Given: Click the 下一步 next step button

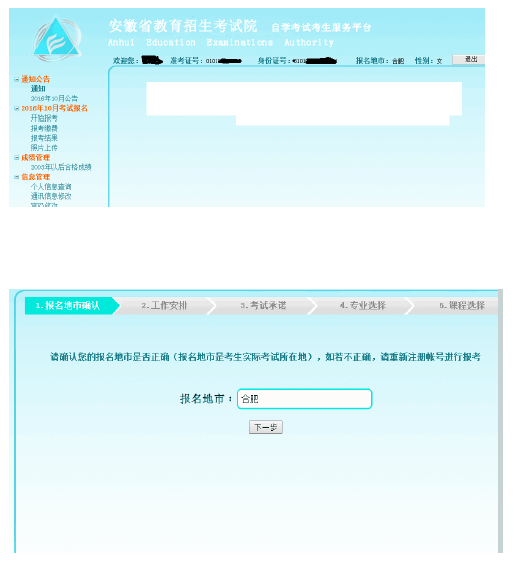Looking at the screenshot, I should tap(266, 427).
